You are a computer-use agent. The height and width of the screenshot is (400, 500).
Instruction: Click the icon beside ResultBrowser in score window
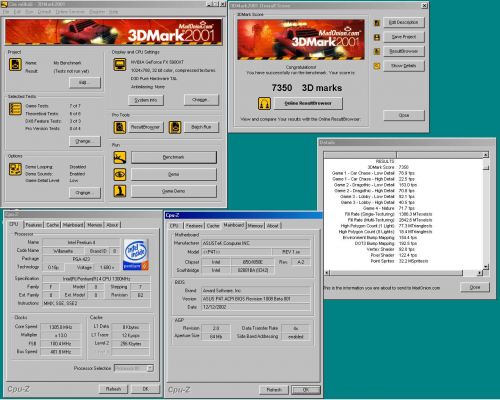pos(377,52)
